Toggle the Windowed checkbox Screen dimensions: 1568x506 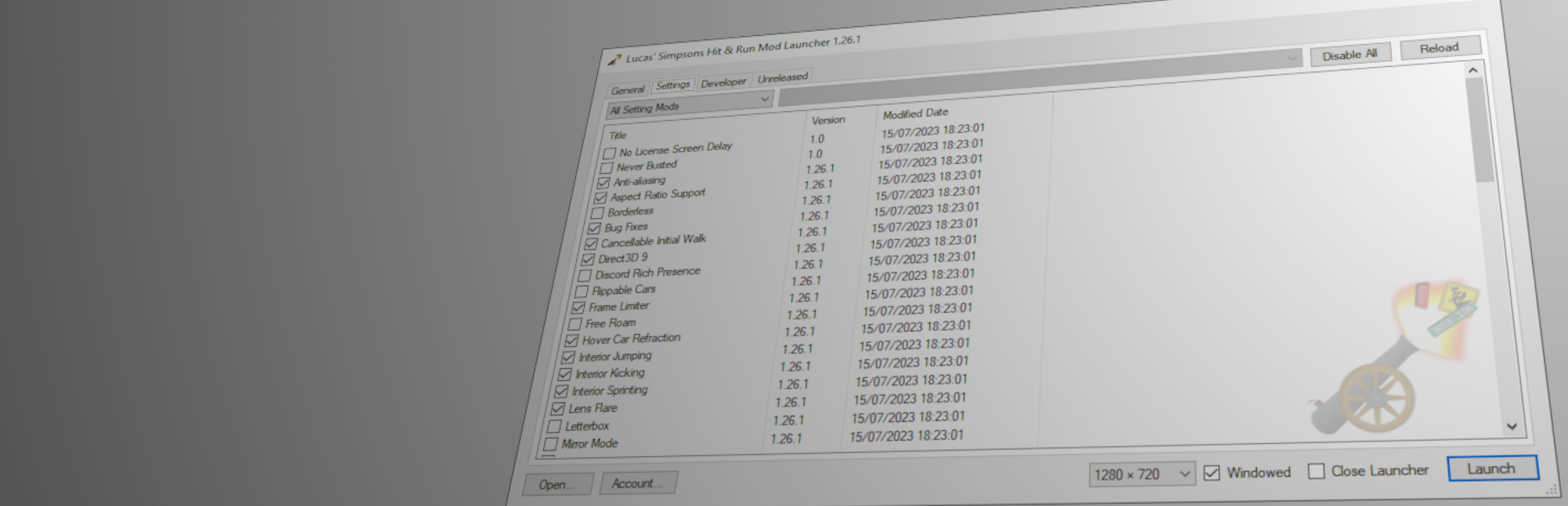1212,473
